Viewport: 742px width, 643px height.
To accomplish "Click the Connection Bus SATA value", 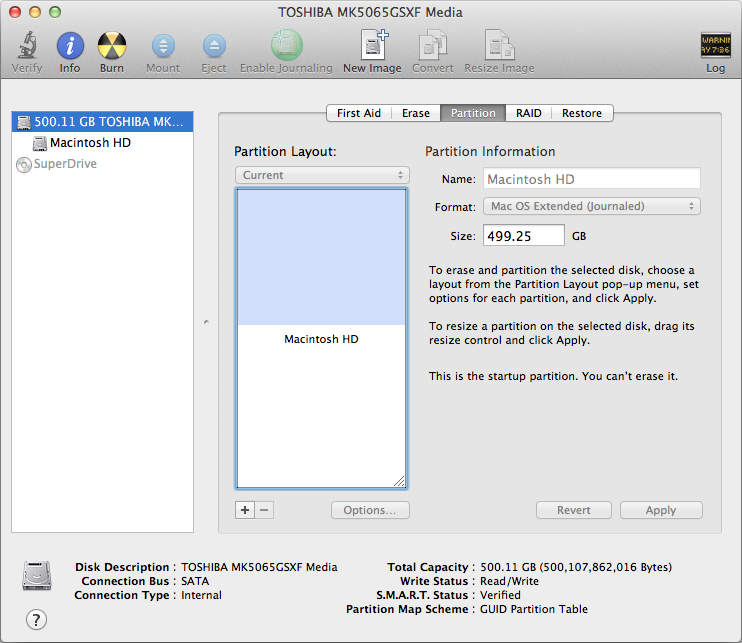I will pyautogui.click(x=195, y=581).
